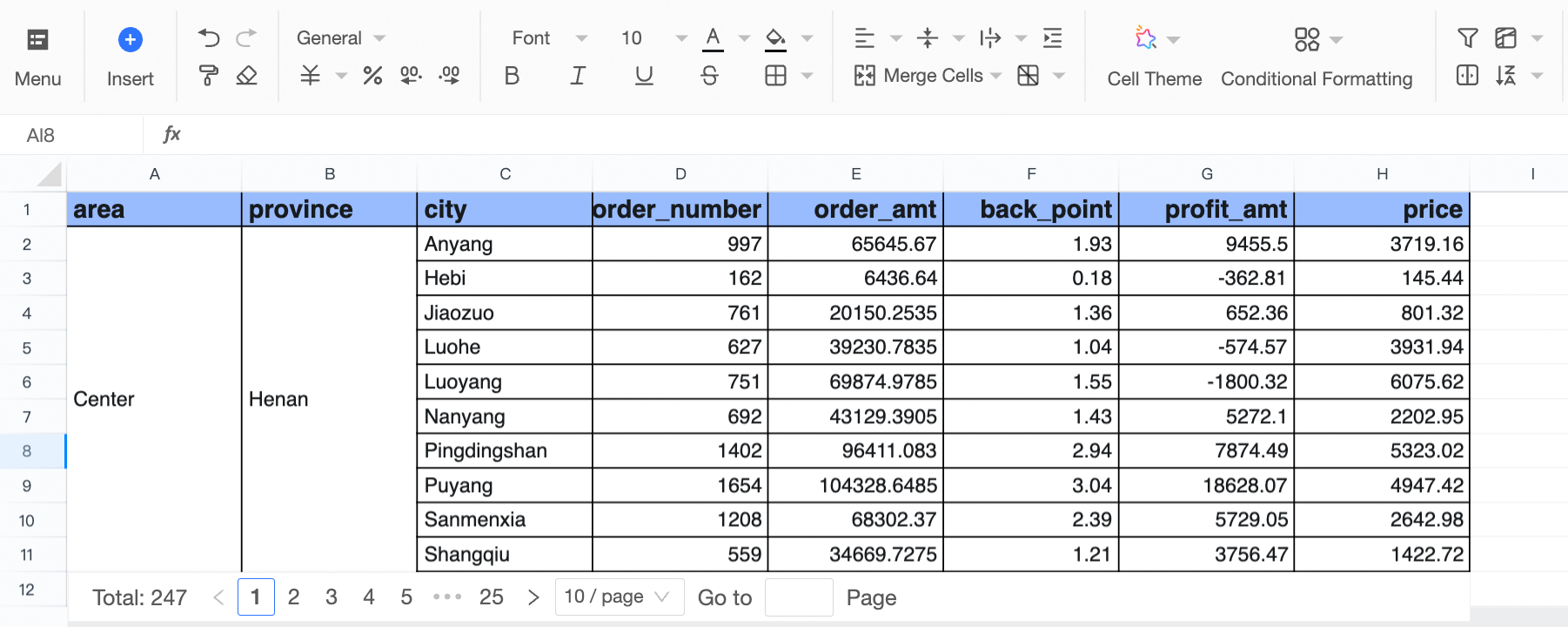Click the cell borders icon
This screenshot has width=1568, height=627.
(x=775, y=76)
